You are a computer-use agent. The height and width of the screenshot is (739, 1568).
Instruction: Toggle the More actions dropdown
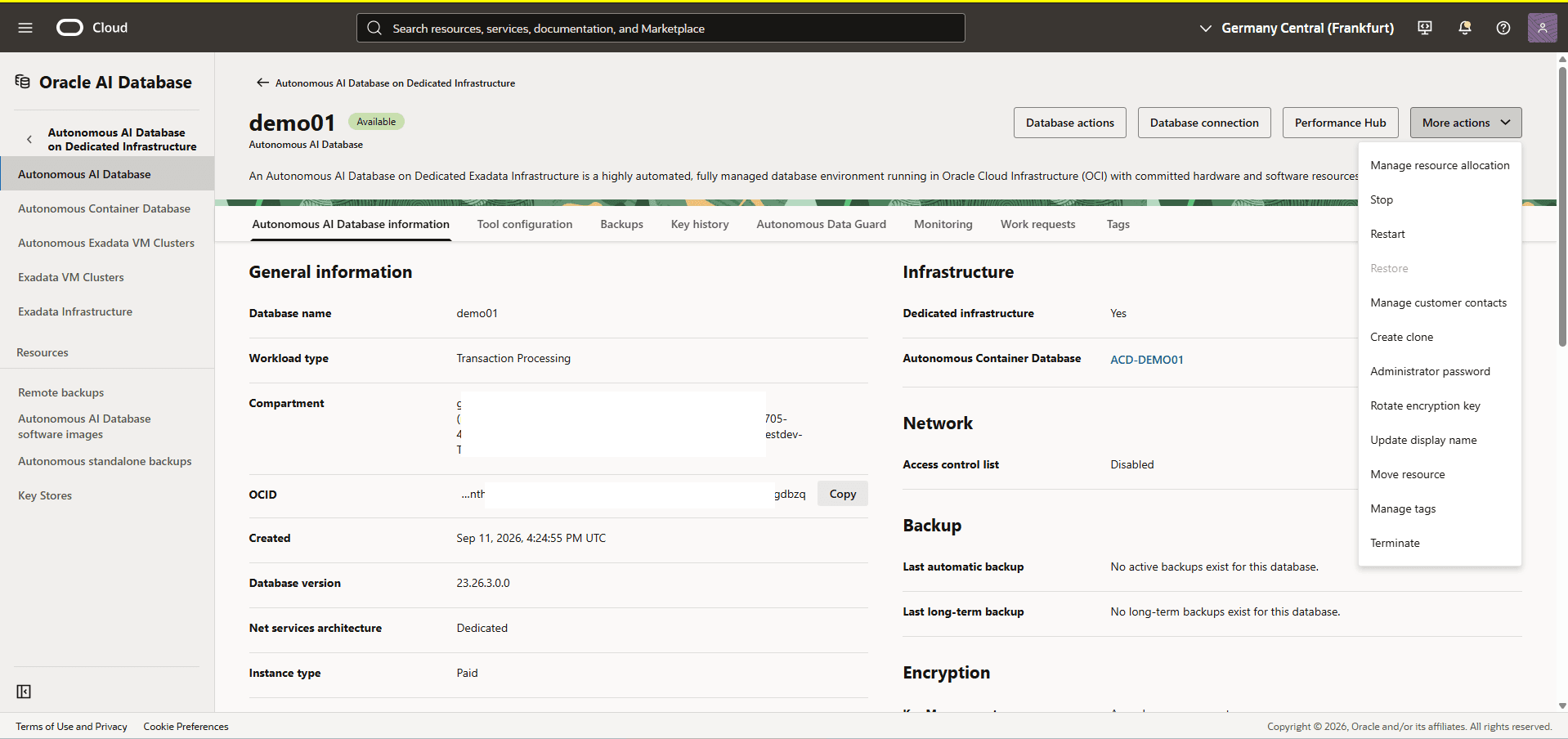pyautogui.click(x=1466, y=123)
